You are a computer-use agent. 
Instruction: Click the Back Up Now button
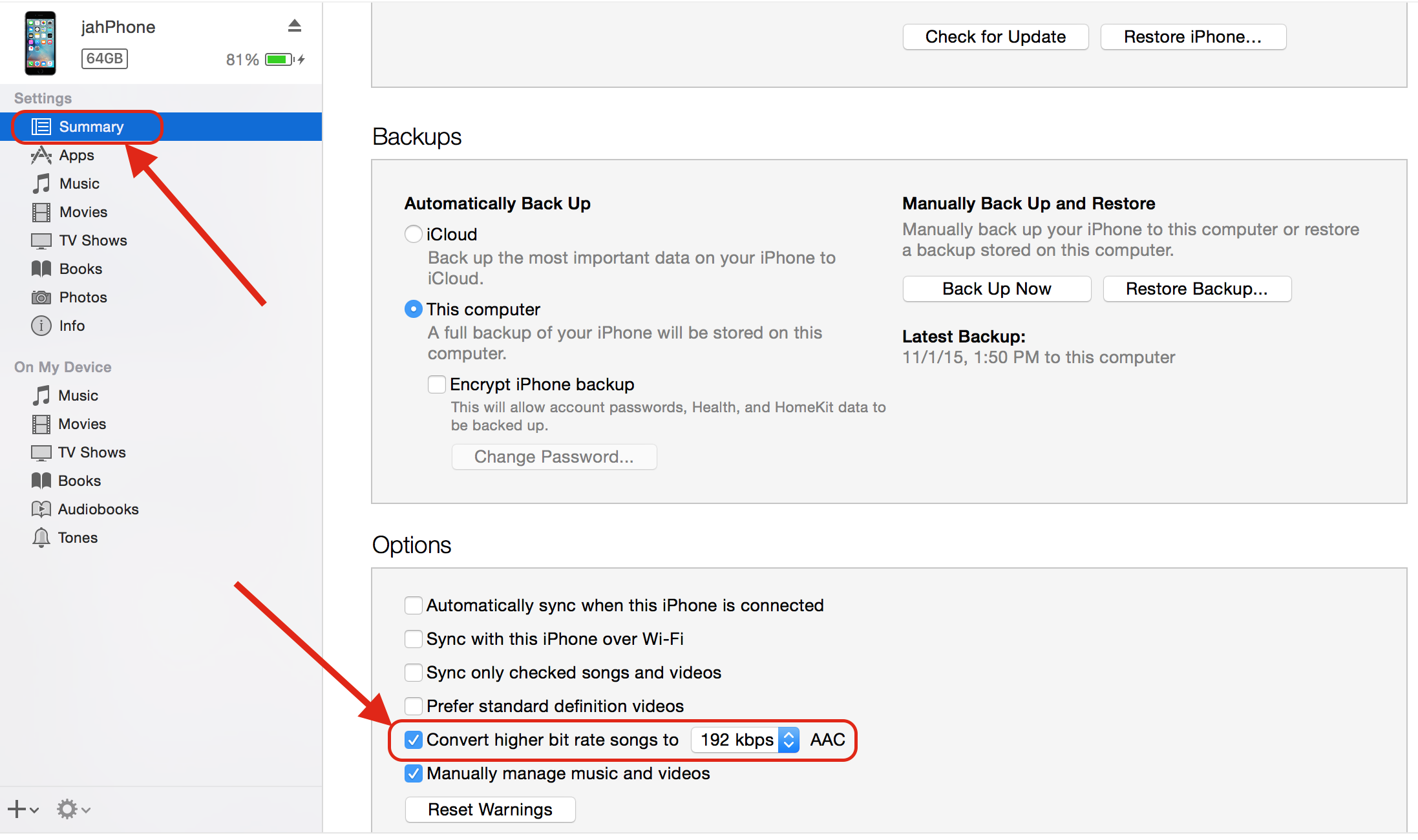tap(996, 289)
